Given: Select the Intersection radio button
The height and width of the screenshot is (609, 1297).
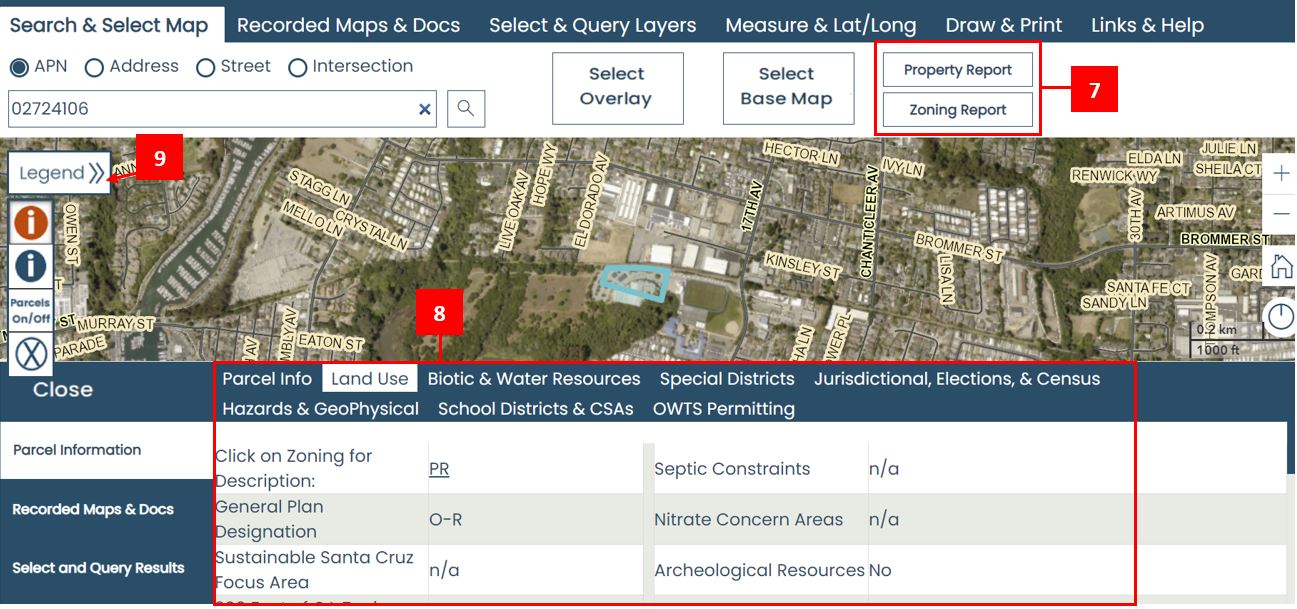Looking at the screenshot, I should [297, 67].
